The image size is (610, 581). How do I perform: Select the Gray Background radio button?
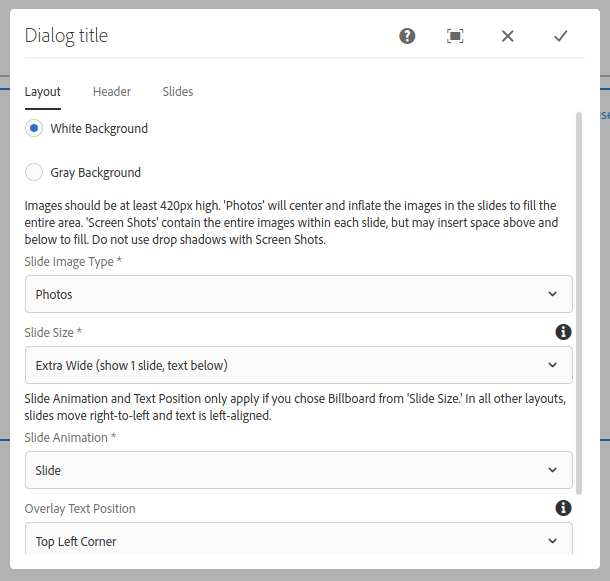[34, 172]
